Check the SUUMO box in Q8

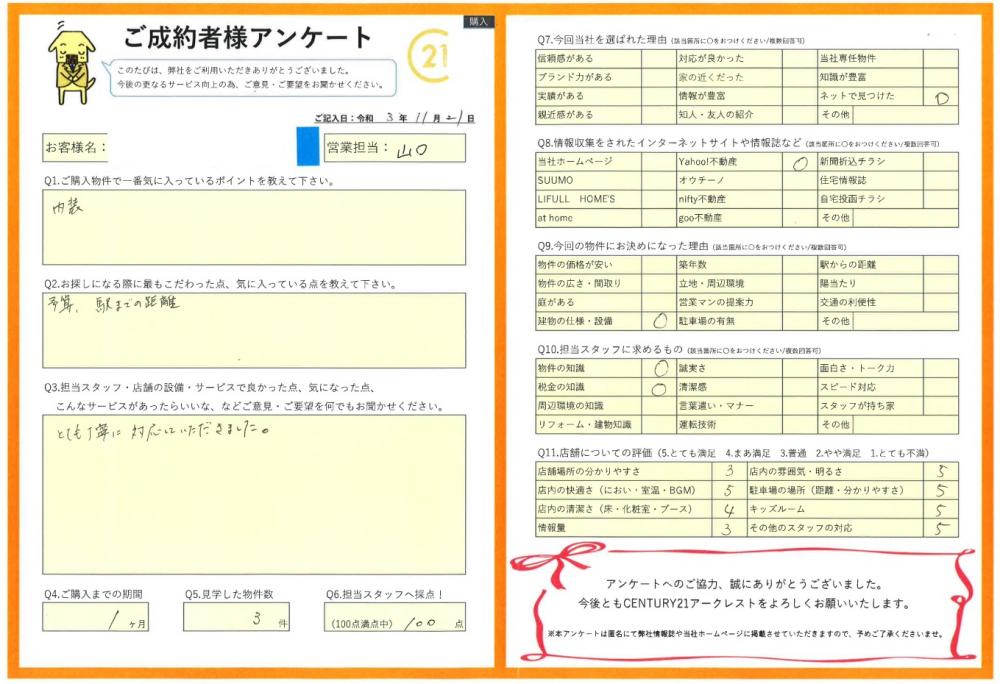pyautogui.click(x=658, y=180)
